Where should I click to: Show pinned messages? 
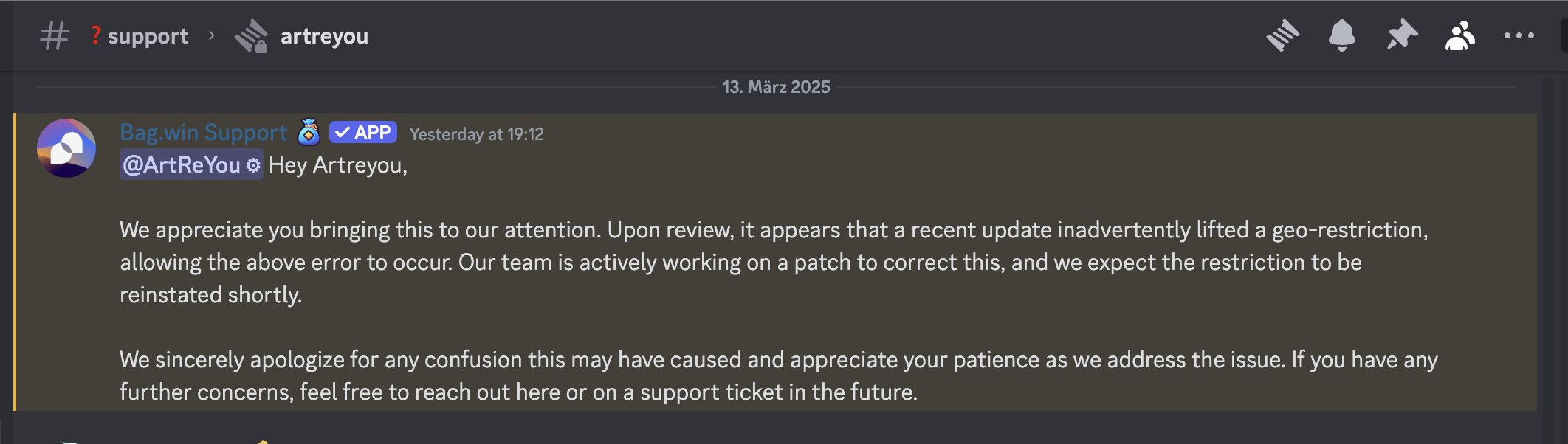1401,35
